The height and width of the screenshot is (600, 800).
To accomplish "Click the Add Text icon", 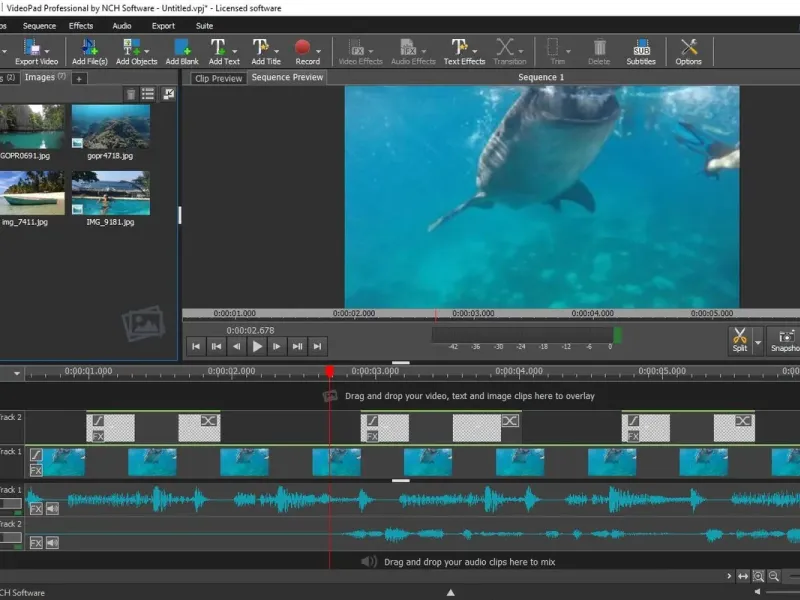I will (x=218, y=47).
